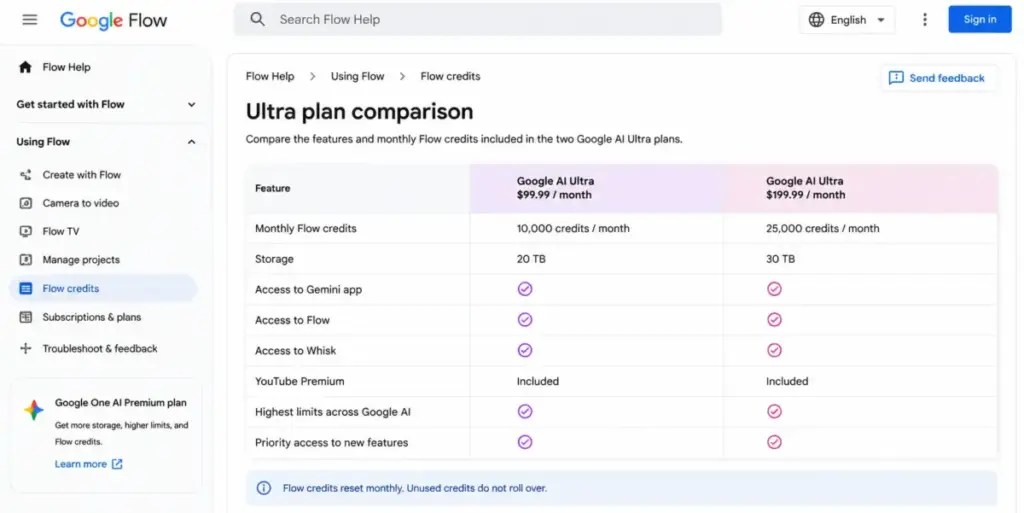Click the 10,000 credits / month cell

[573, 228]
